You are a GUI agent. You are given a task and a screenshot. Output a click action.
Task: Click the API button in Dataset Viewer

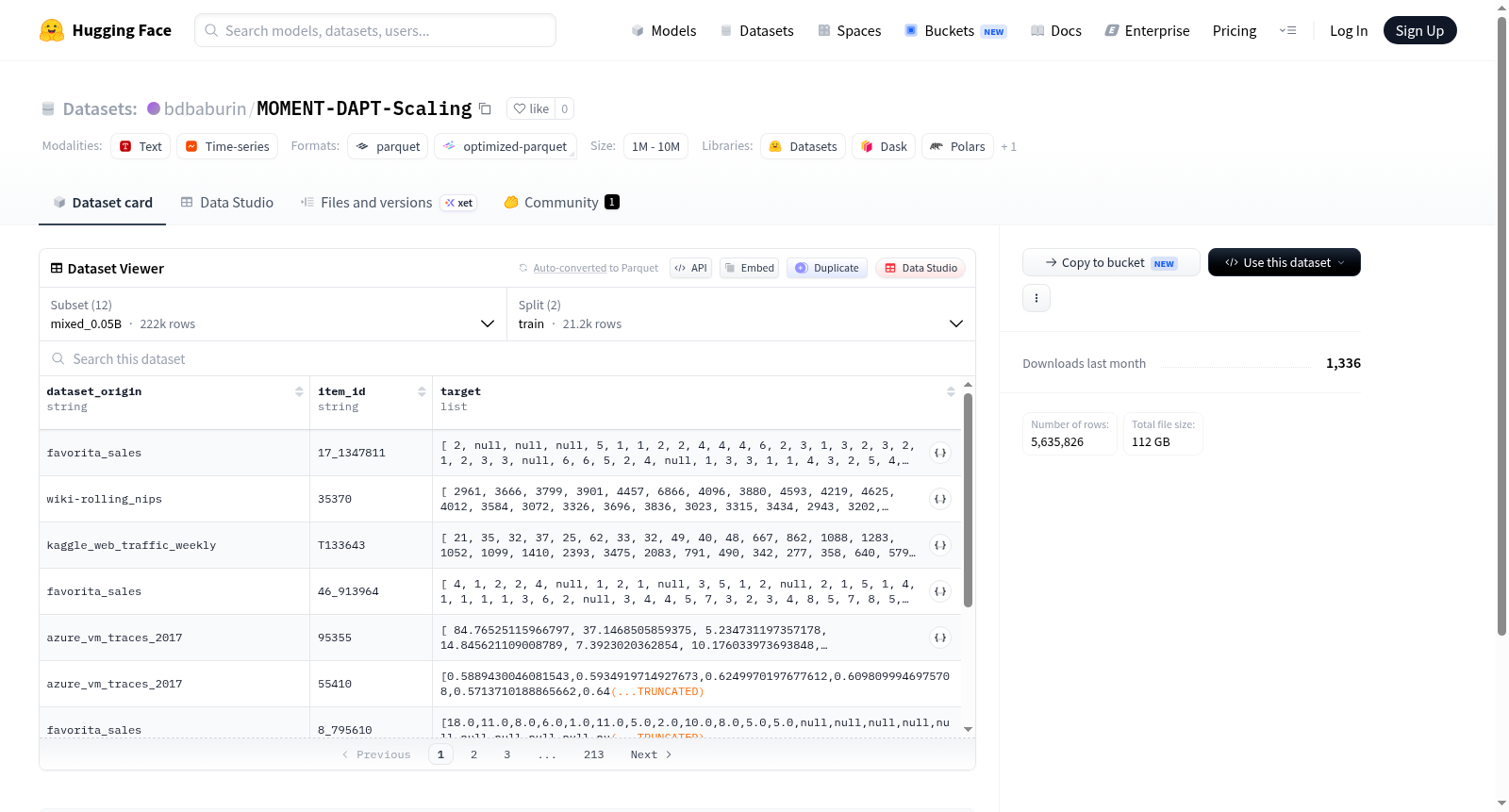click(x=690, y=268)
